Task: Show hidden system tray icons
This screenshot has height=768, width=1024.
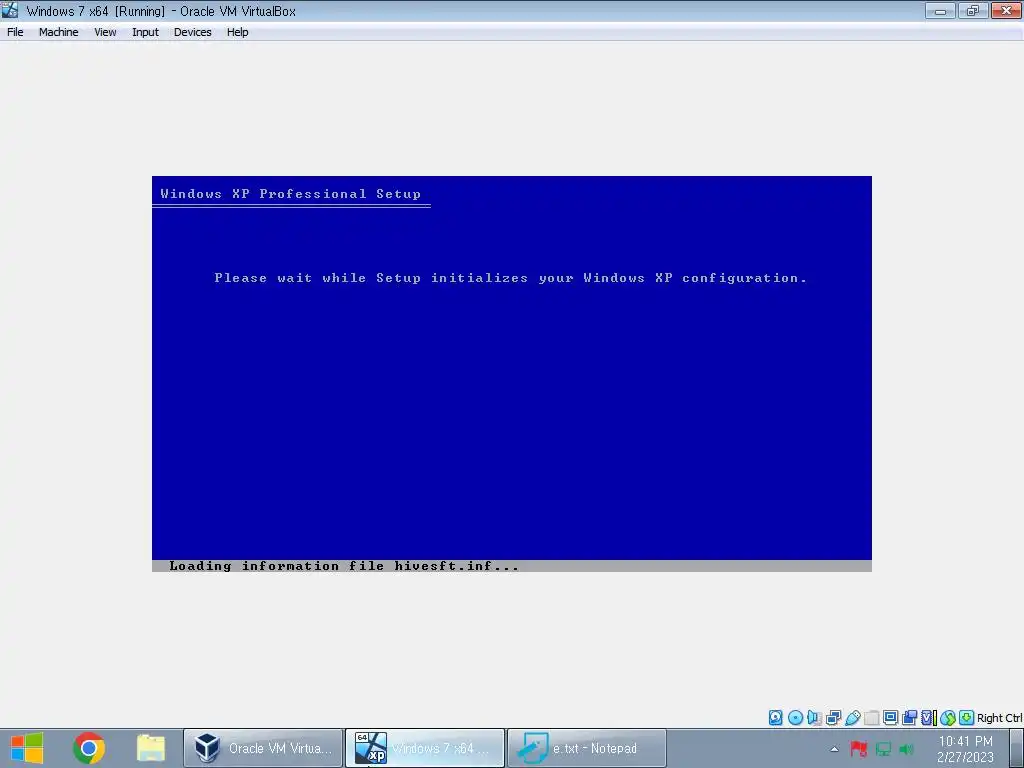Action: point(834,749)
